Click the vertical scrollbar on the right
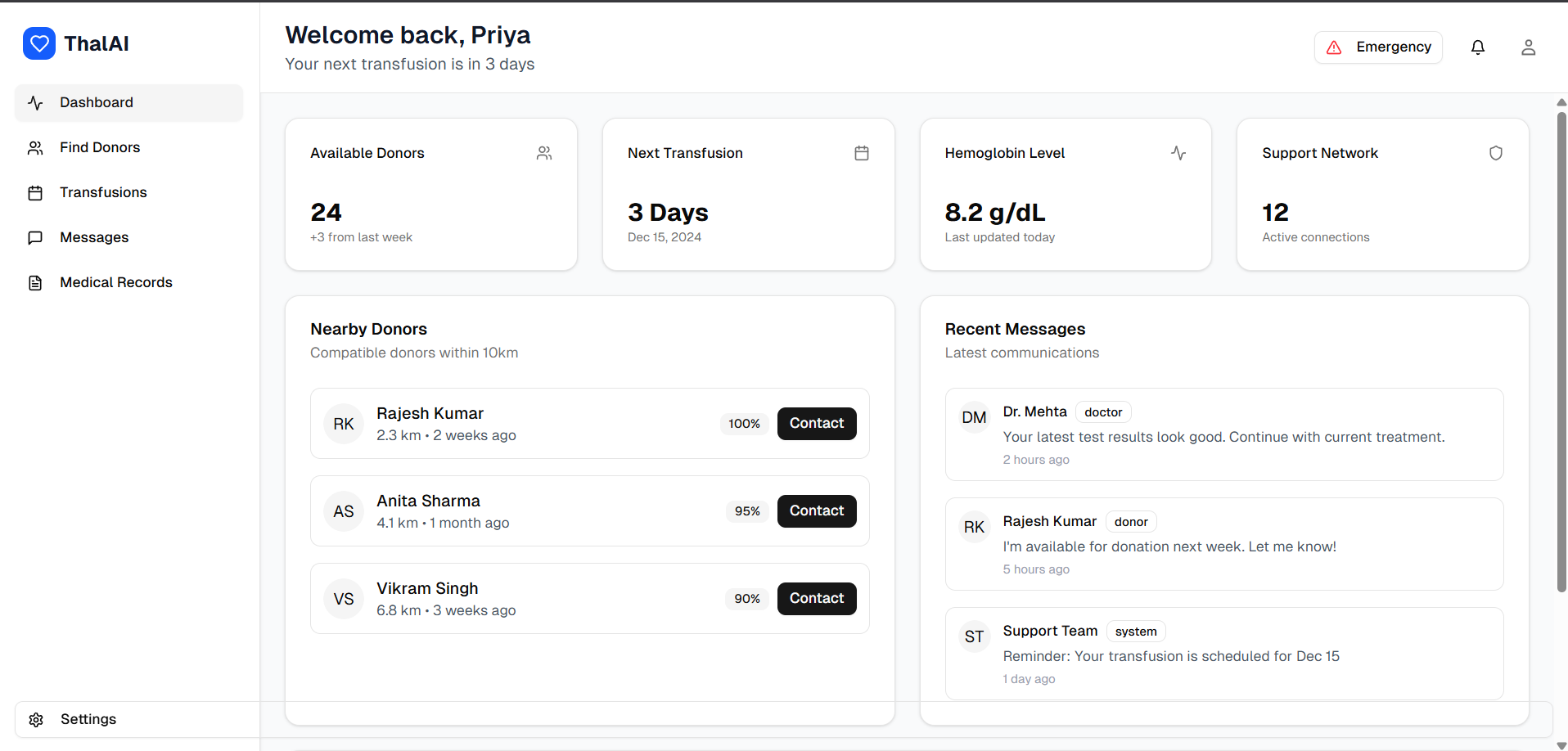Image resolution: width=1568 pixels, height=751 pixels. click(1561, 352)
